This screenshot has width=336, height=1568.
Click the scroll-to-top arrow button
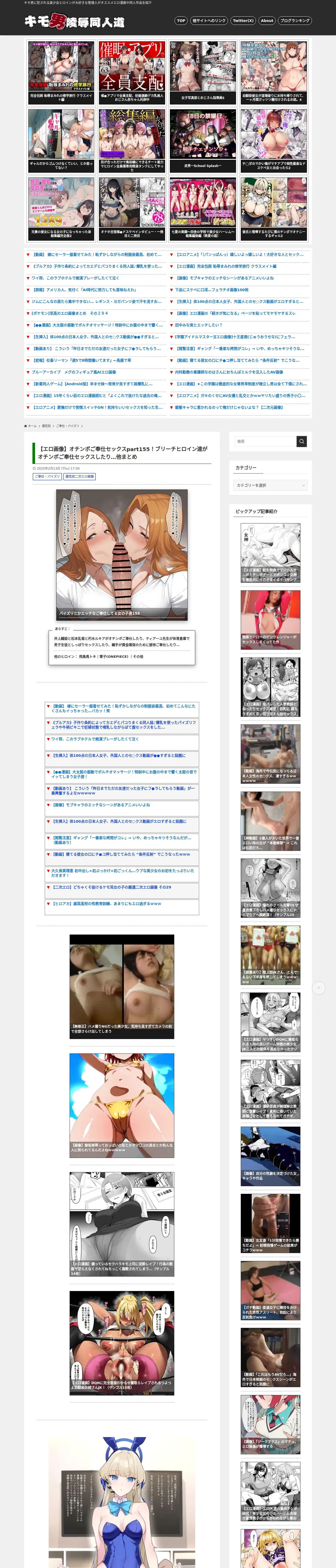click(319, 988)
